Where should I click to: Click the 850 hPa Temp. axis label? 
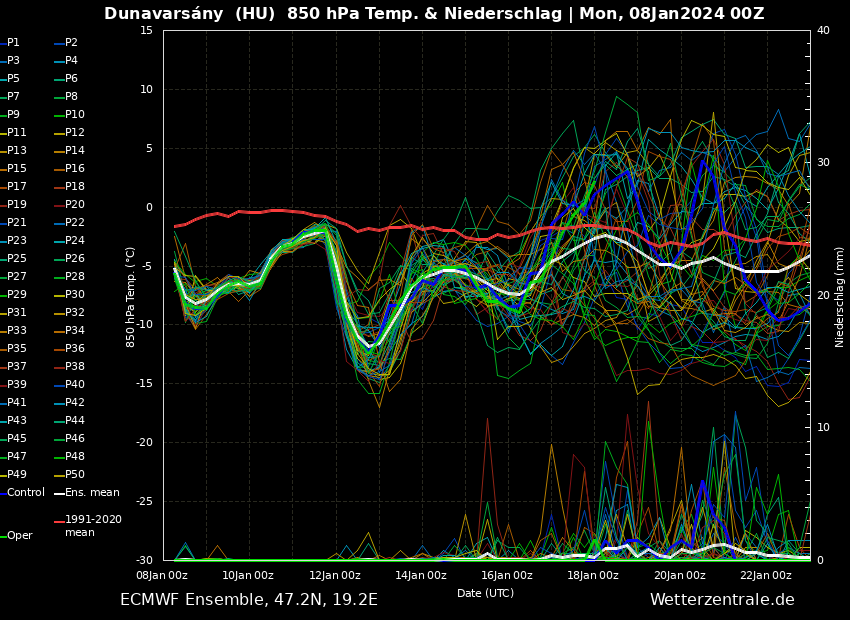pyautogui.click(x=131, y=297)
